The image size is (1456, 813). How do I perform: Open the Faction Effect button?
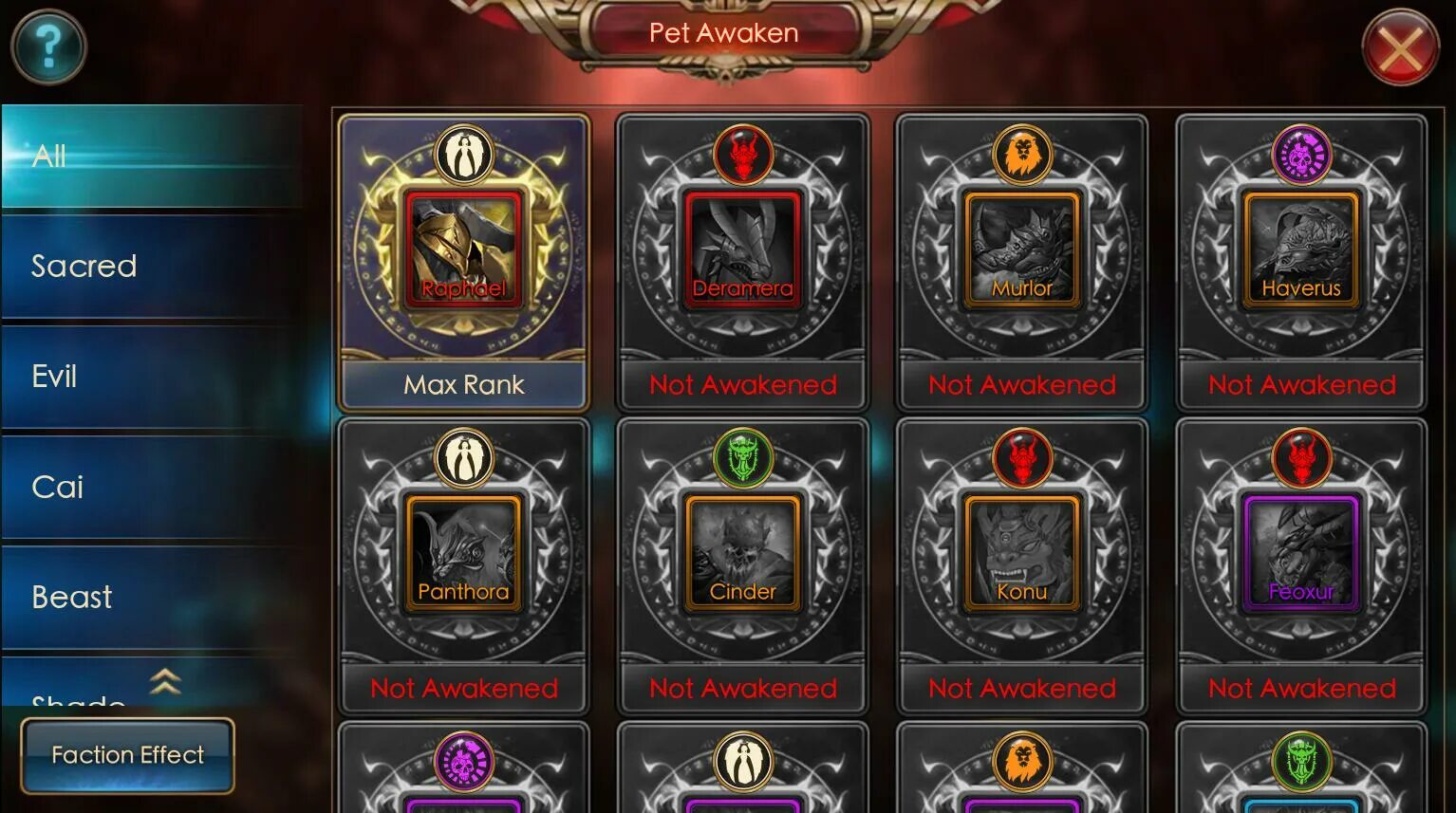[x=127, y=755]
